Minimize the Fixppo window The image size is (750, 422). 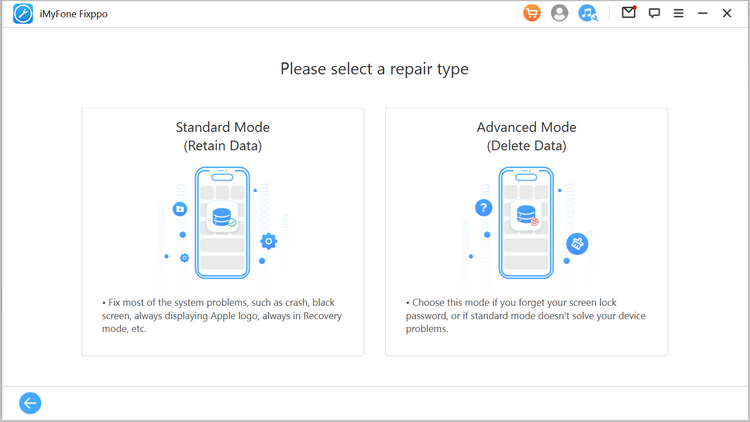coord(702,13)
